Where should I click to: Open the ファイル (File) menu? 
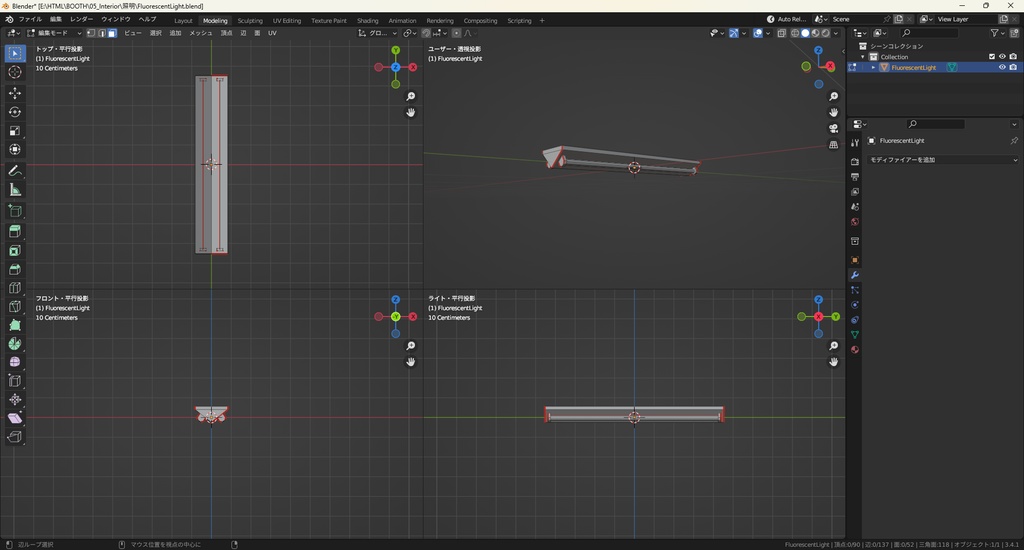(x=30, y=19)
